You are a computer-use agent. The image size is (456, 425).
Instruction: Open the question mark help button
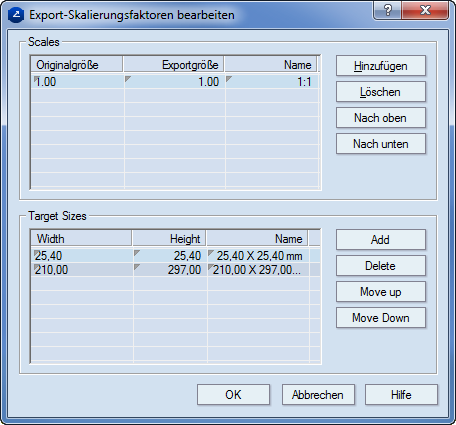388,10
